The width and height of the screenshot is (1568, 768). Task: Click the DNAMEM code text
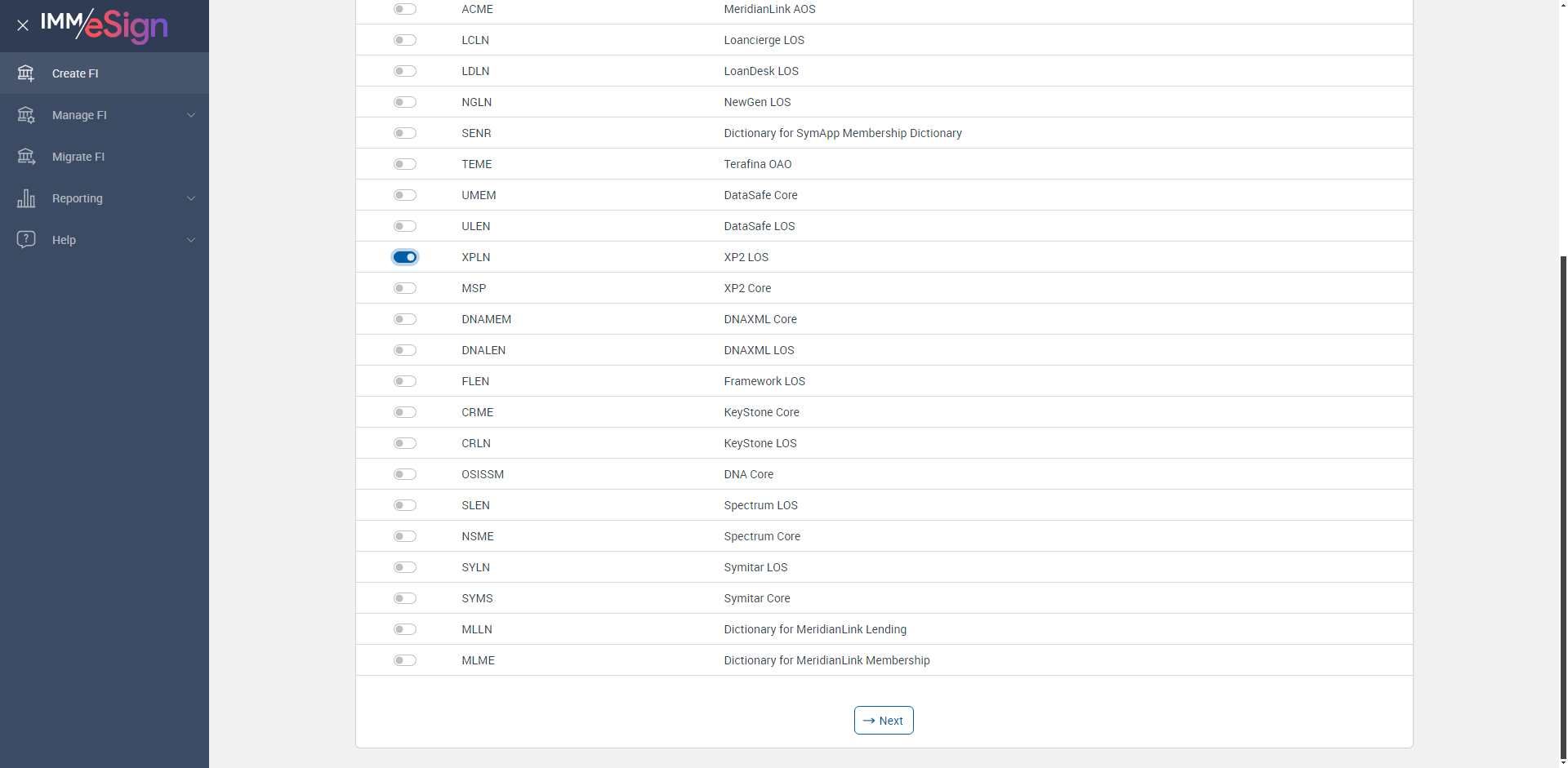487,319
